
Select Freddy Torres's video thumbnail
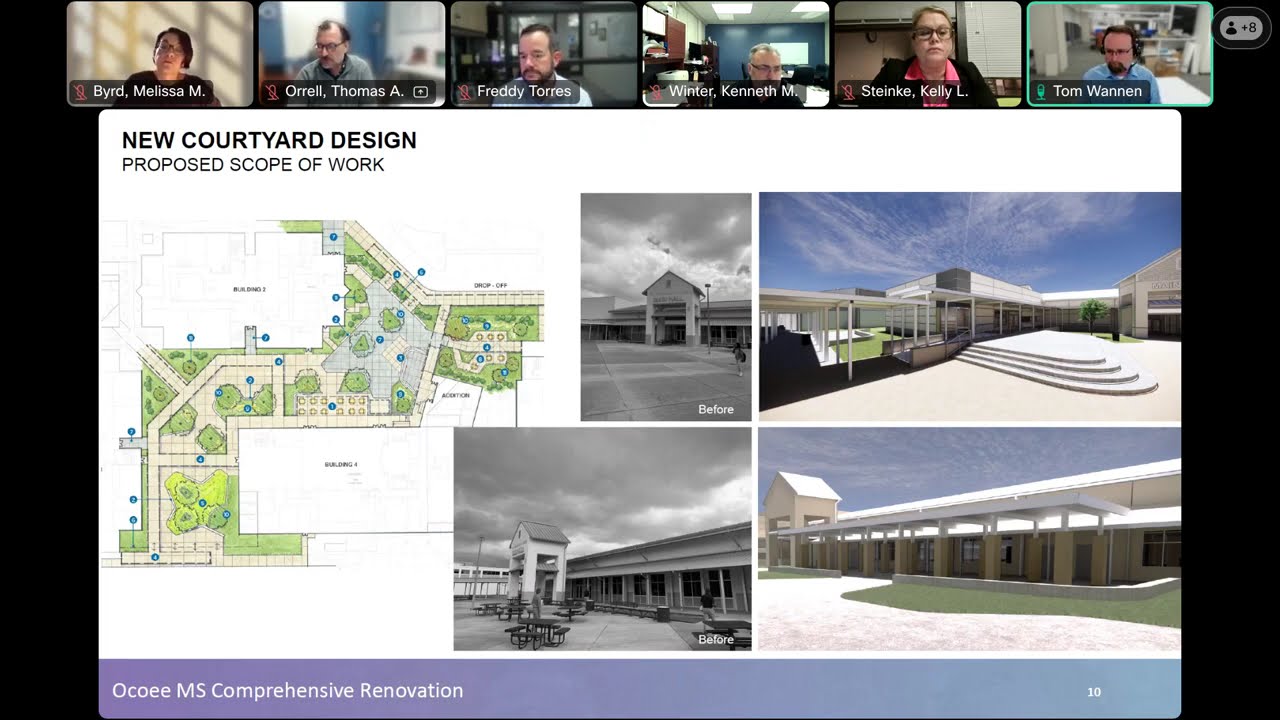click(x=544, y=54)
